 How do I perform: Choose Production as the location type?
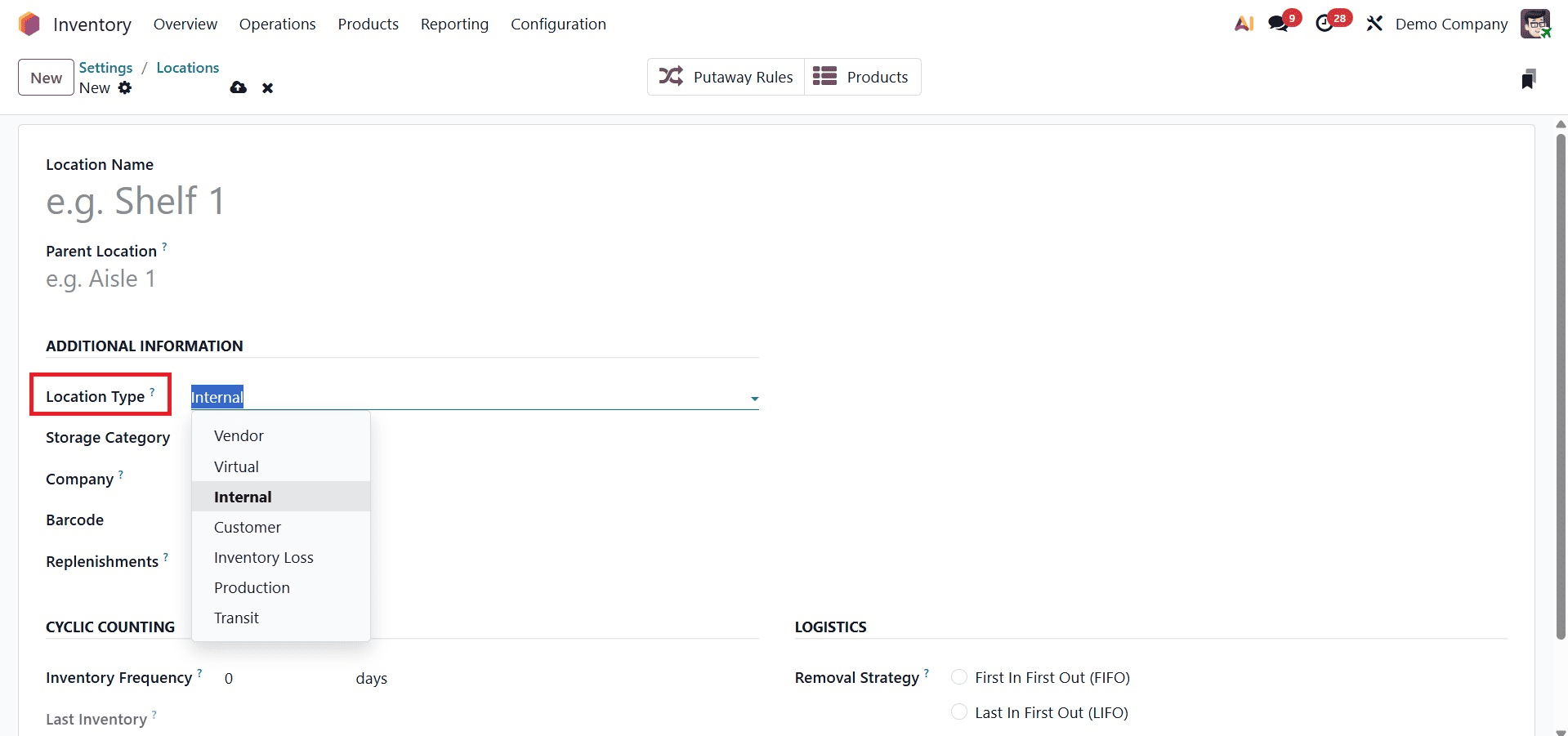click(x=252, y=587)
